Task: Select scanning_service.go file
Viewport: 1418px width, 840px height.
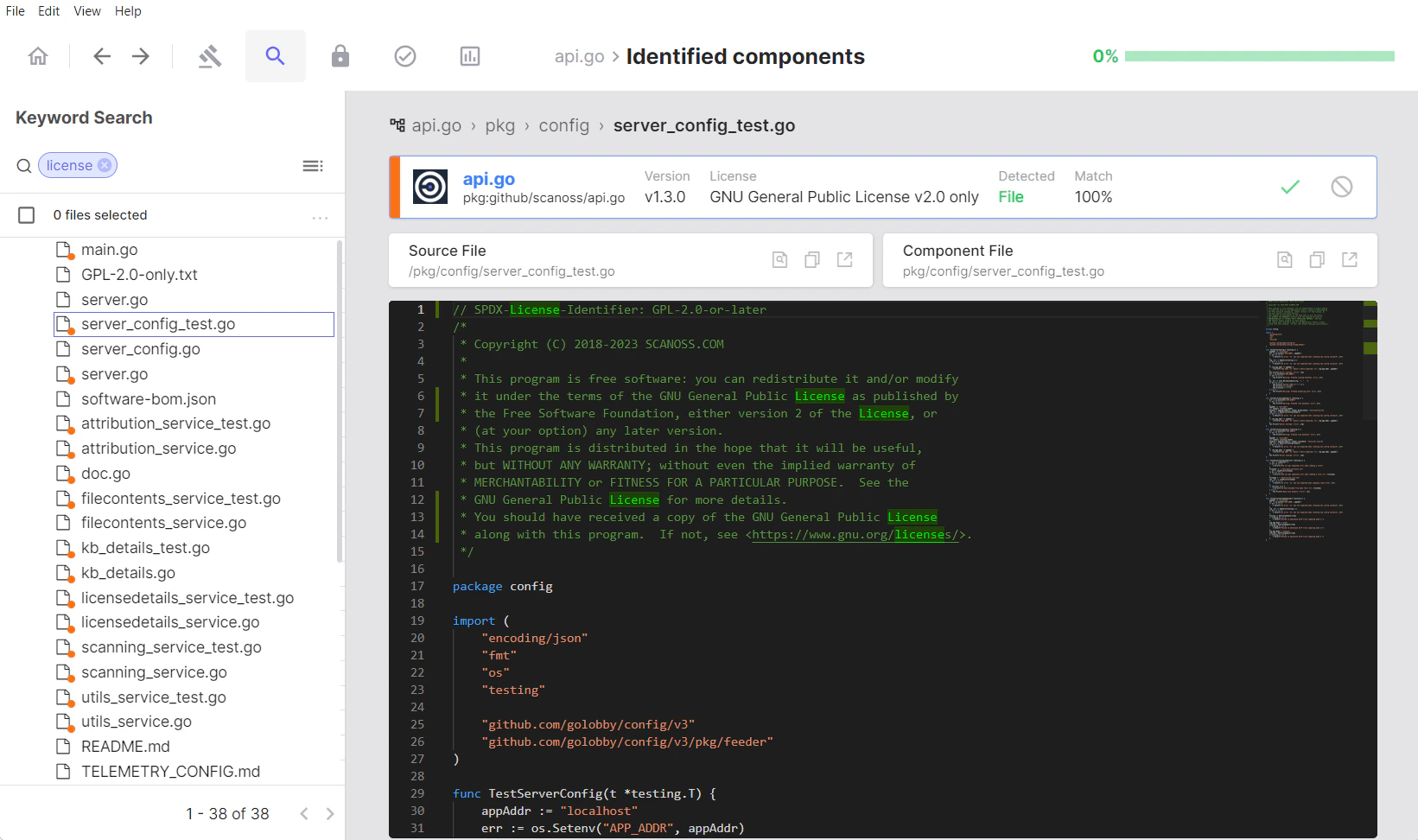Action: pos(154,672)
